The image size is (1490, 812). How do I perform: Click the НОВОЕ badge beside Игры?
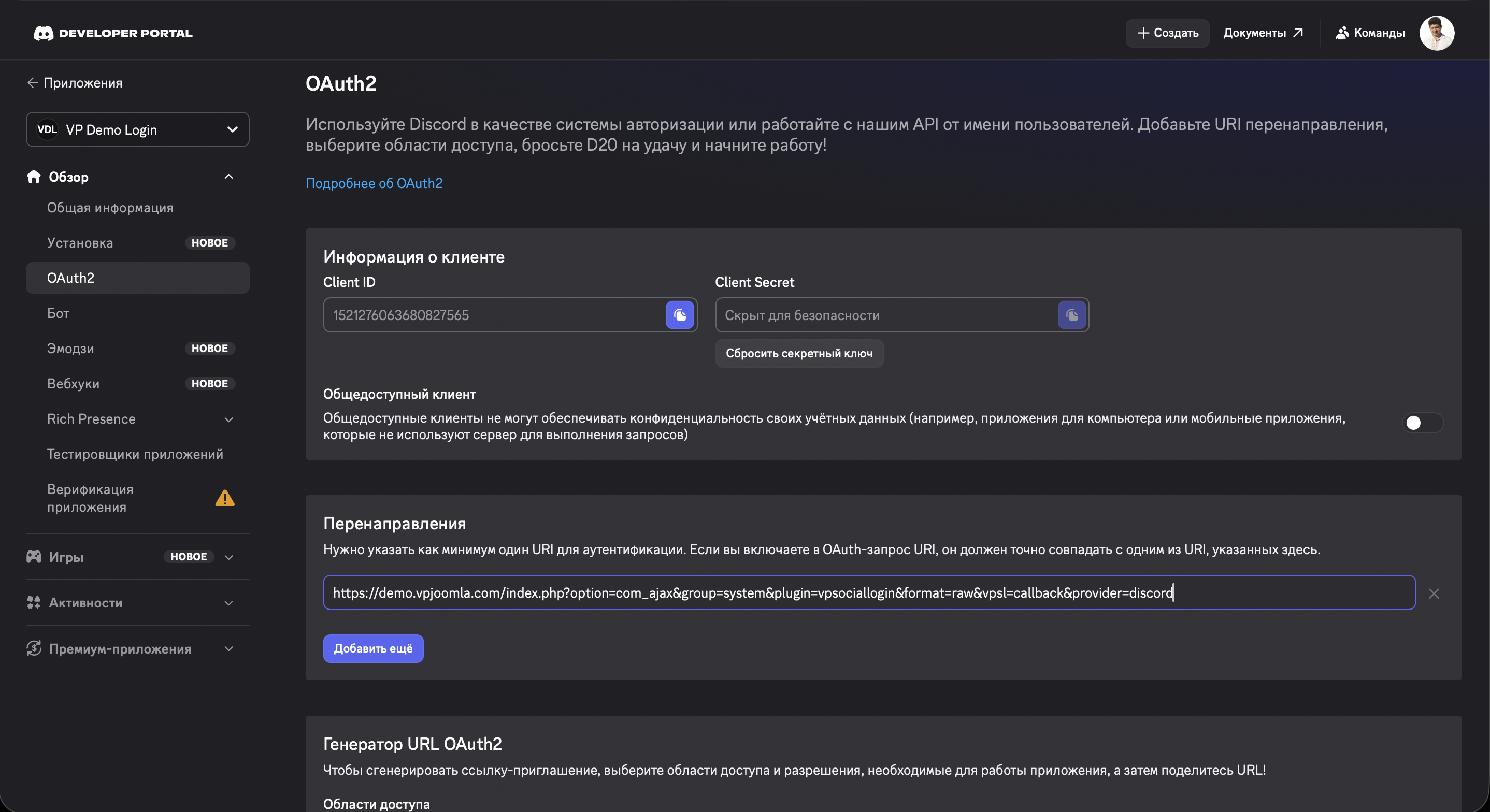click(189, 556)
